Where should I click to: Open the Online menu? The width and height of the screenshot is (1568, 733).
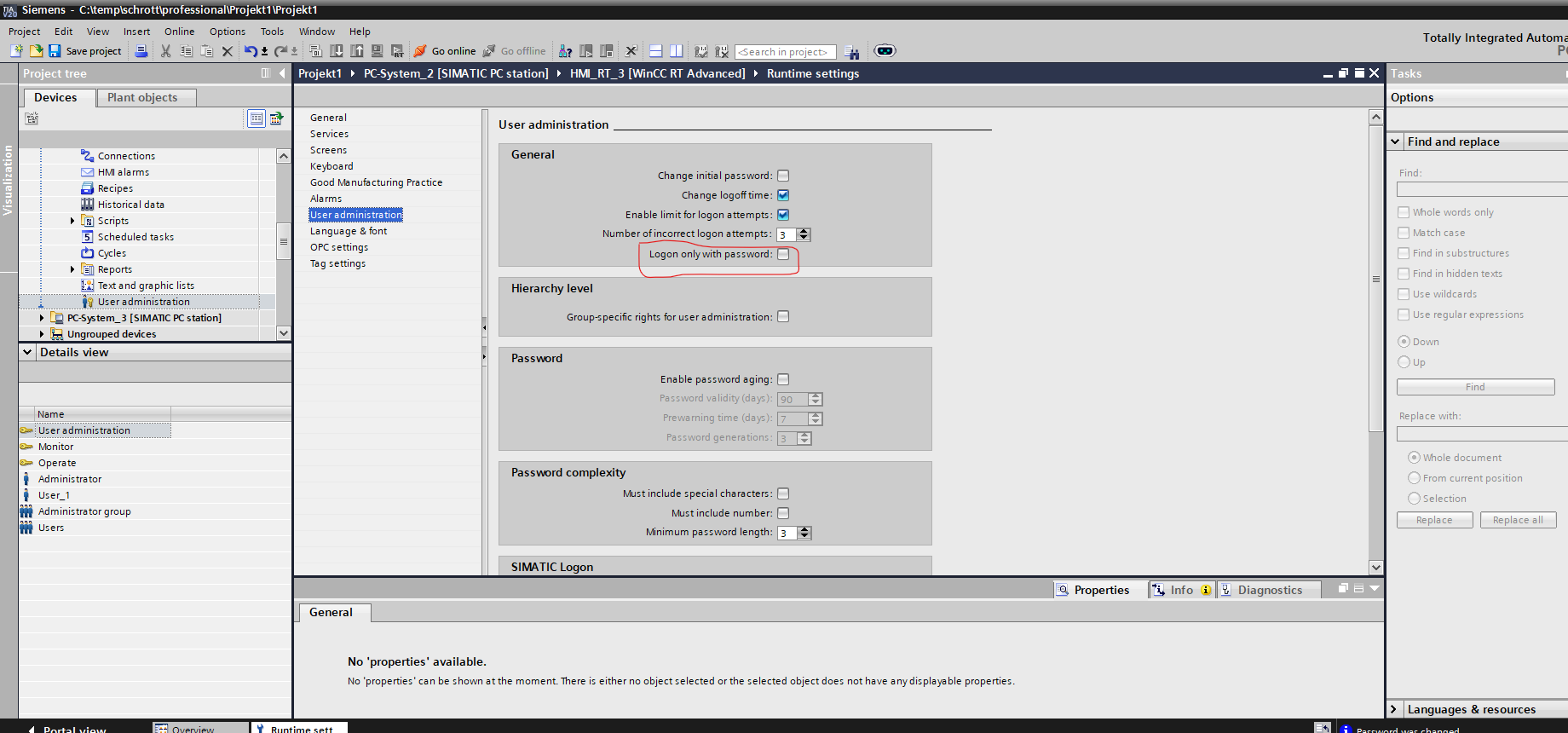click(x=180, y=32)
